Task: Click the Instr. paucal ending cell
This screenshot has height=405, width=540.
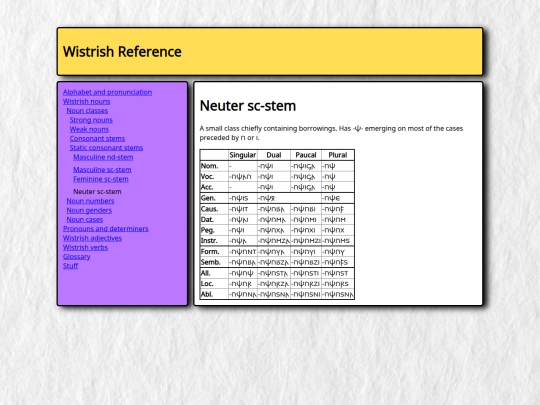Action: coord(306,241)
